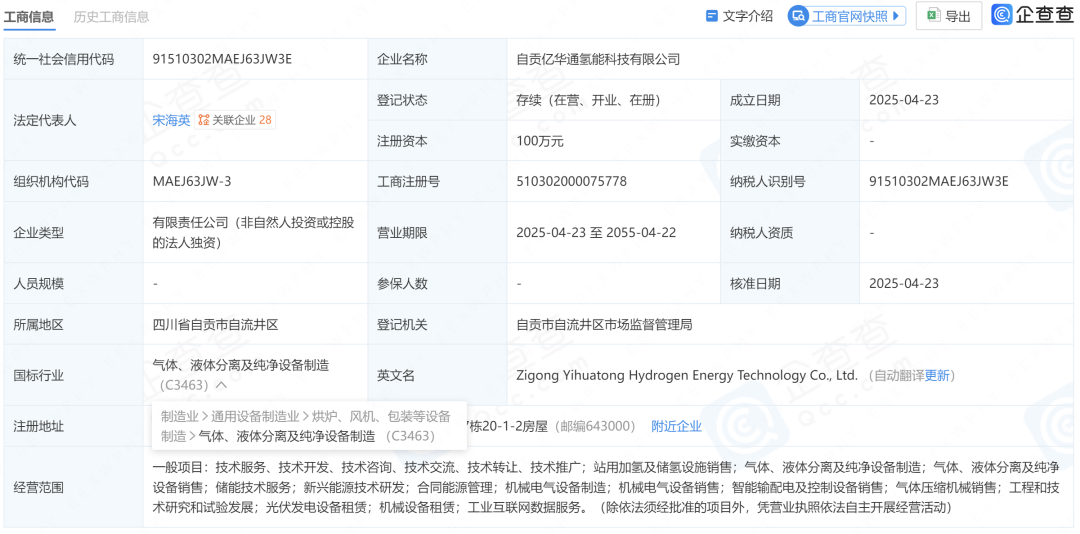This screenshot has height=534, width=1080.
Task: Open legal representative 宋海英 link
Action: [x=172, y=120]
